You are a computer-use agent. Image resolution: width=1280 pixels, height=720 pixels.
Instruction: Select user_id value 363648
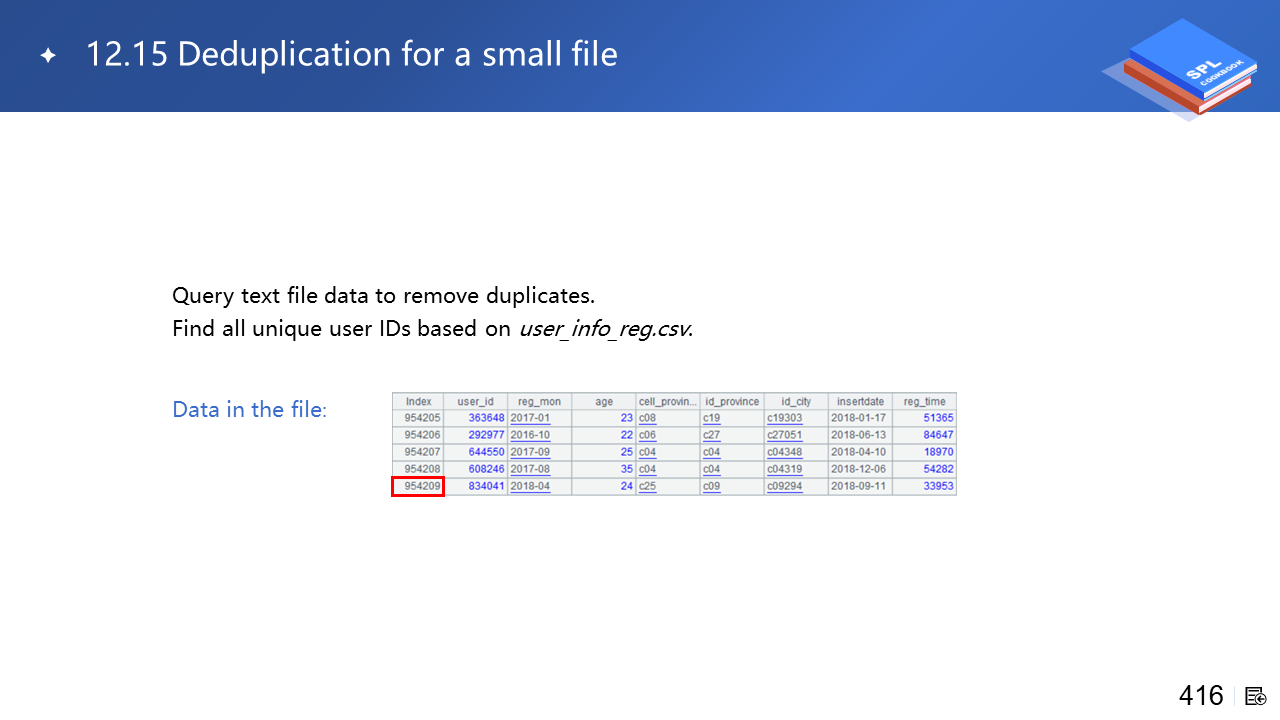486,419
